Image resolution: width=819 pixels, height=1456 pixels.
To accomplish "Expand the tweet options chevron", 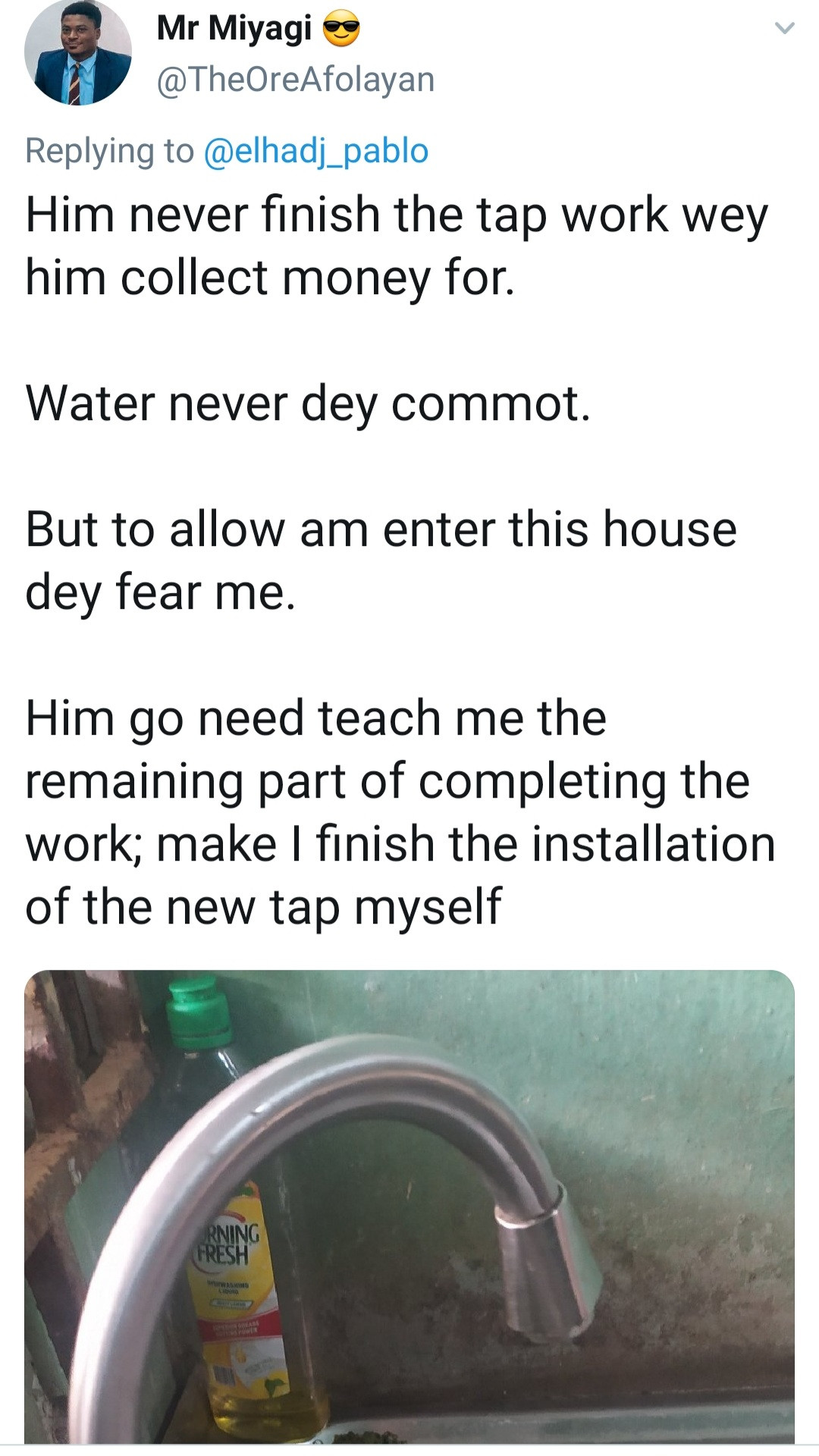I will pyautogui.click(x=784, y=29).
